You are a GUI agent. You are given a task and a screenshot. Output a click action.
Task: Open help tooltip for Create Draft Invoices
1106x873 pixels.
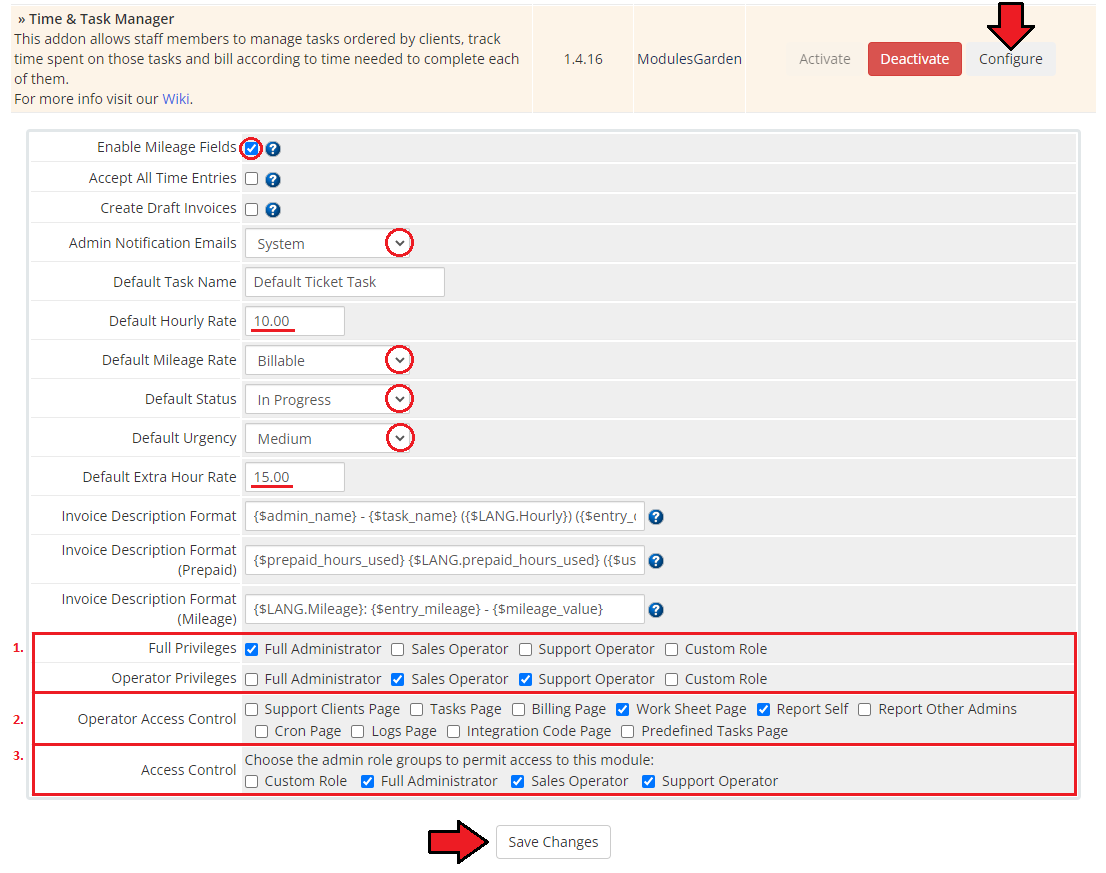273,210
